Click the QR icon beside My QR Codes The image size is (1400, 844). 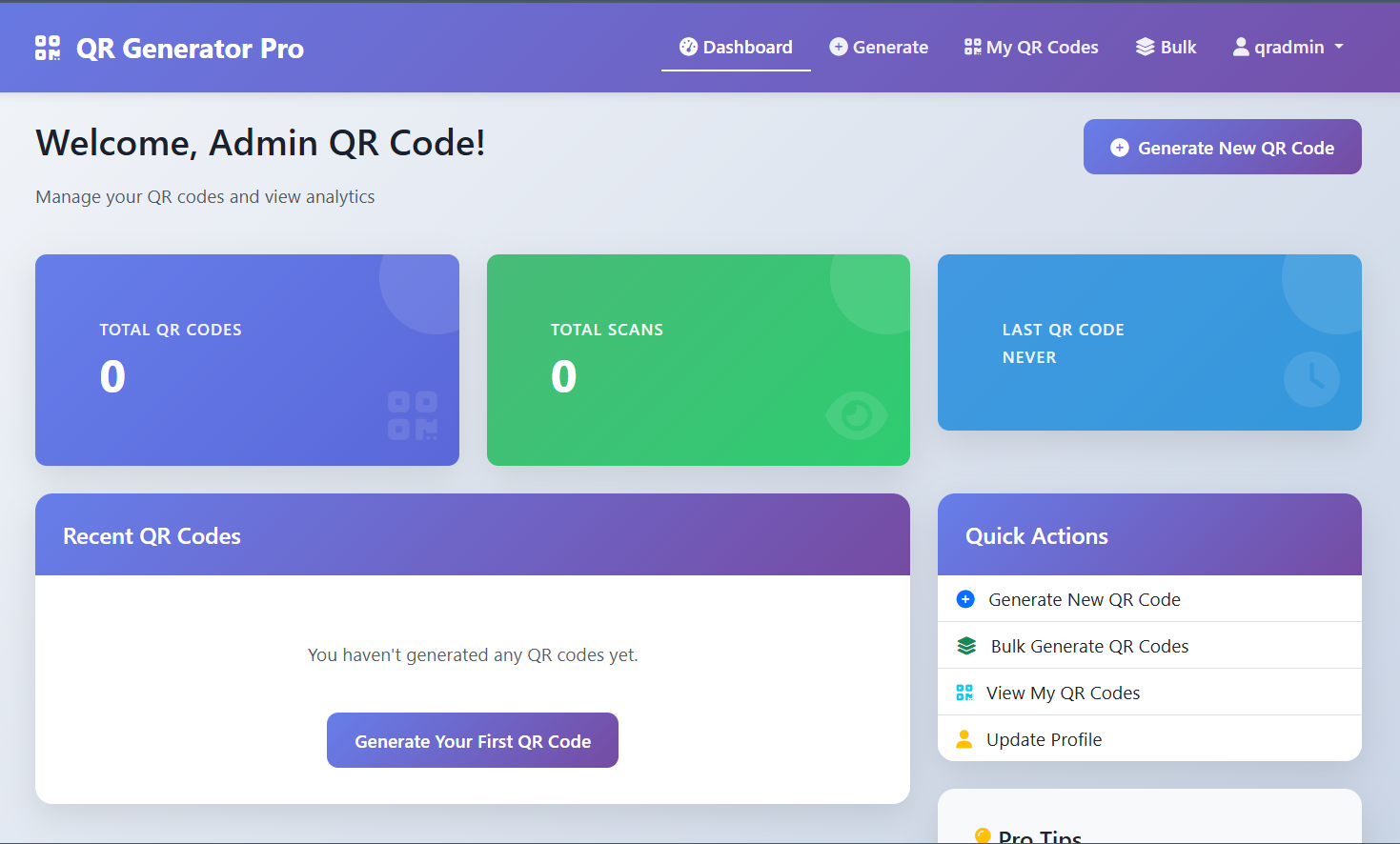click(x=972, y=47)
